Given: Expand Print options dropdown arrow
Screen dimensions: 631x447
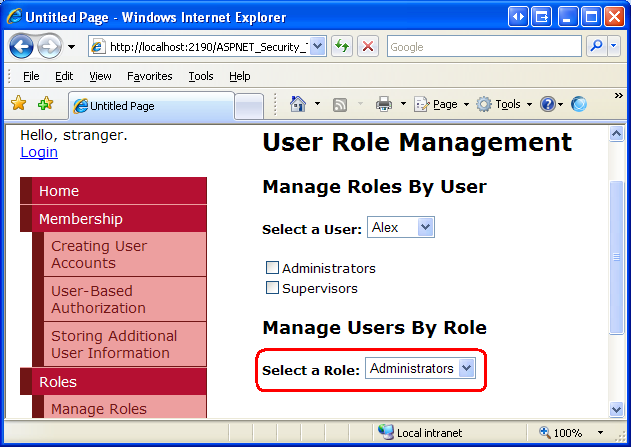Looking at the screenshot, I should point(403,104).
